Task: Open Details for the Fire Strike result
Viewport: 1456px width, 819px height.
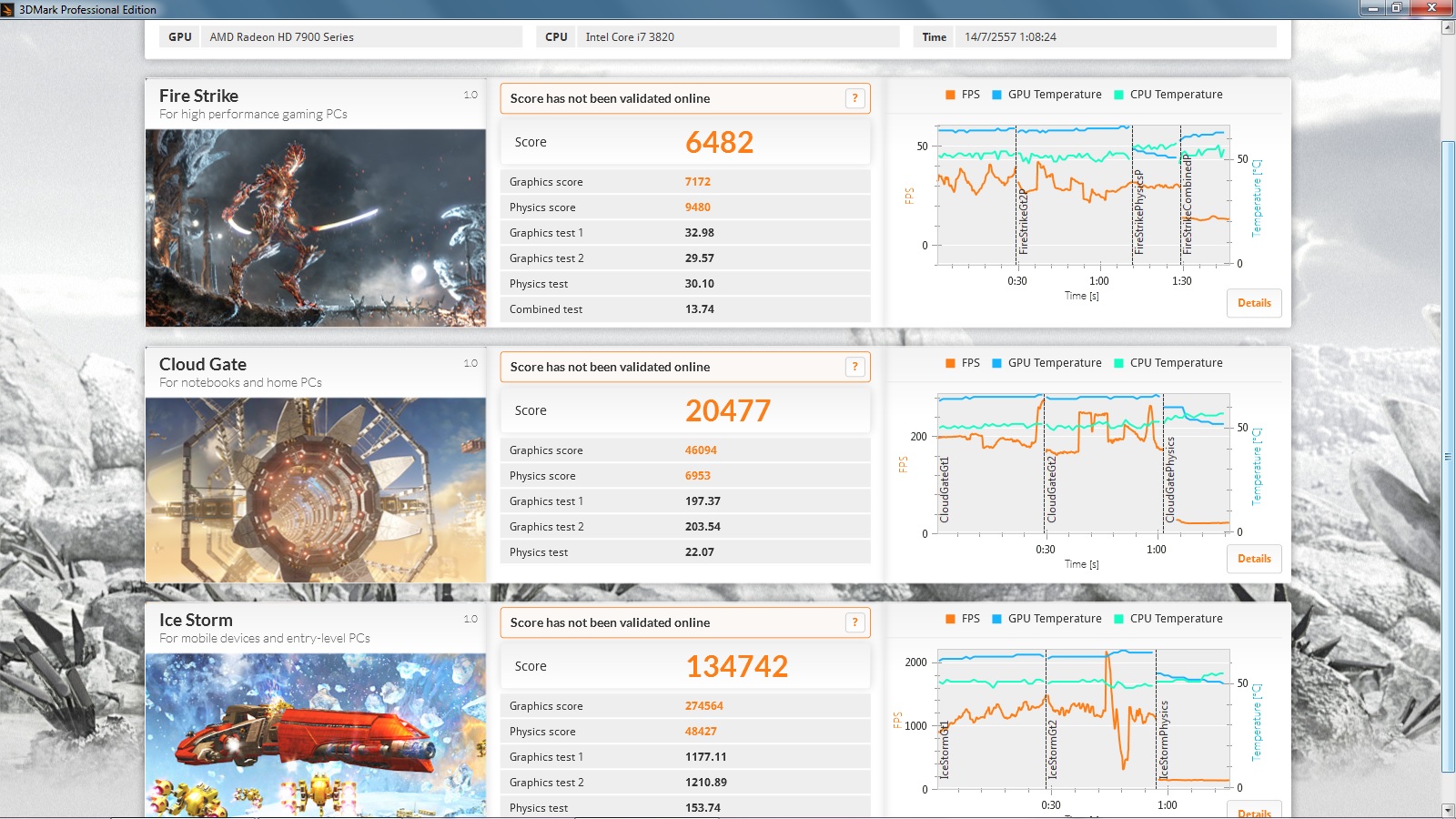Action: pyautogui.click(x=1254, y=303)
